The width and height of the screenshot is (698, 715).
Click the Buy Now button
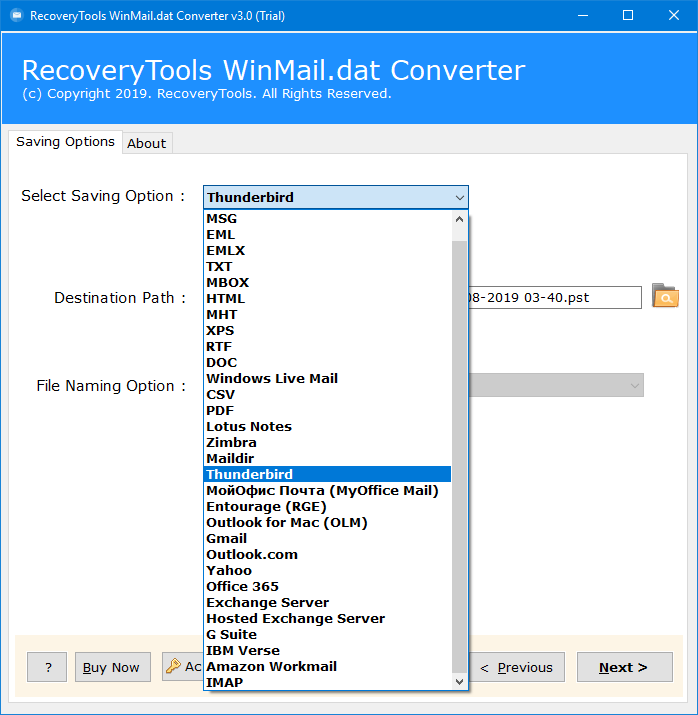(113, 667)
